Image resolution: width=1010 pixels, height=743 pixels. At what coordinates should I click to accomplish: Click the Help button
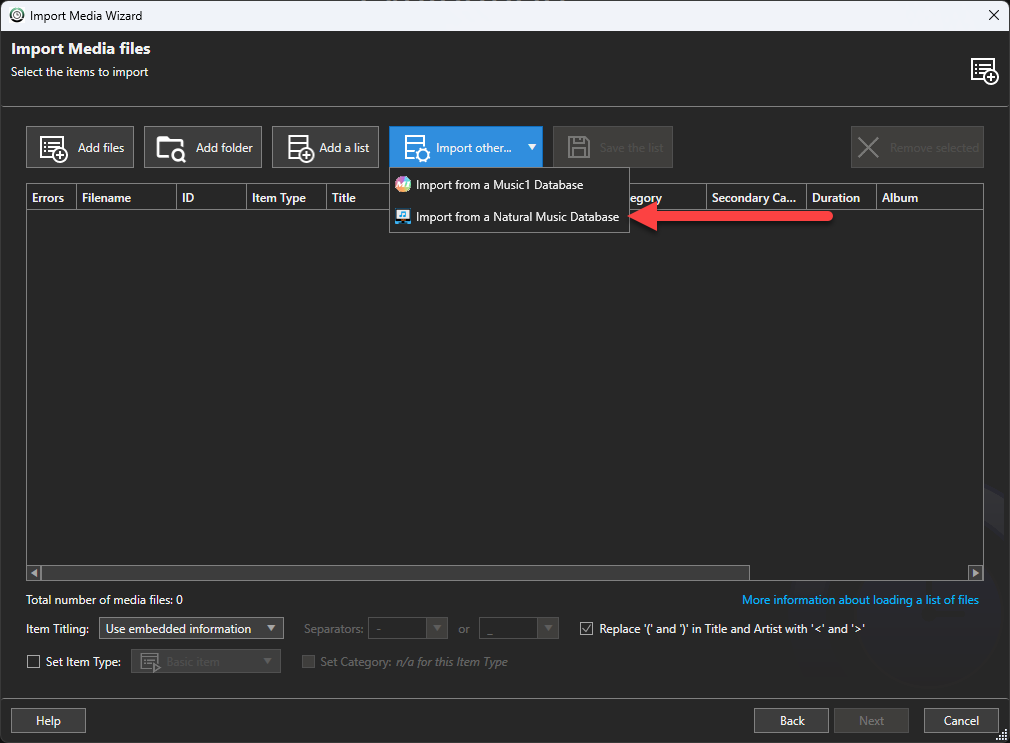48,720
